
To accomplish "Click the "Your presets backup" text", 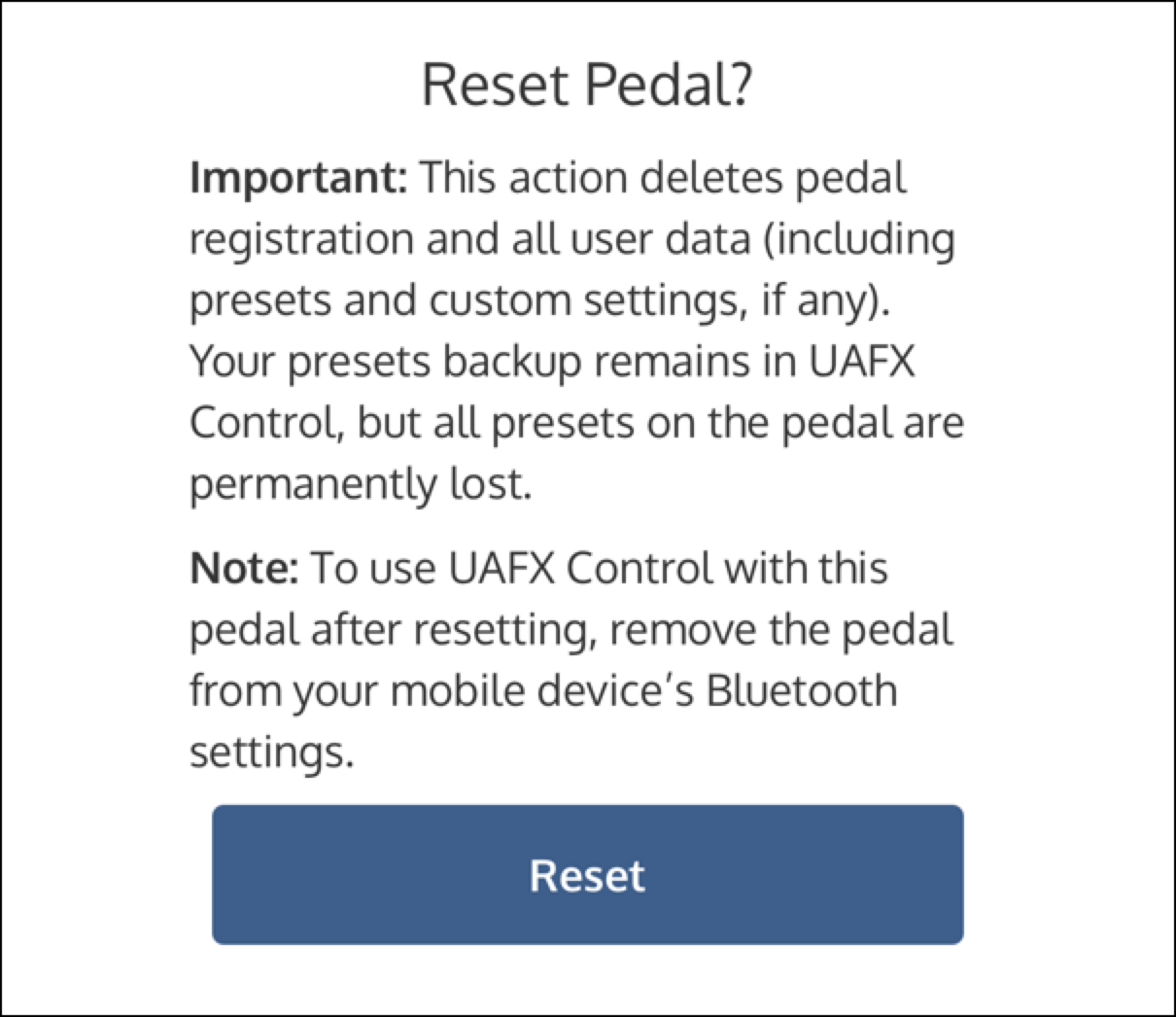I will tap(385, 362).
